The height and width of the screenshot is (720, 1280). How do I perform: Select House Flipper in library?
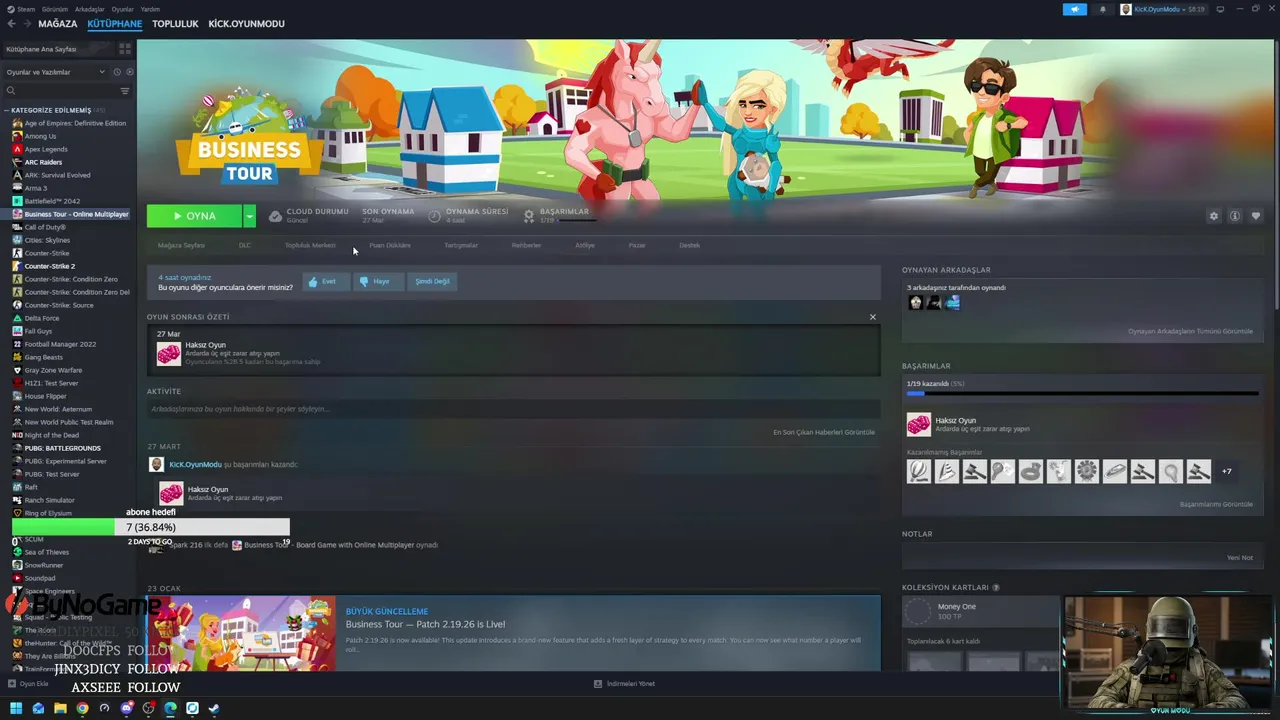pyautogui.click(x=45, y=396)
